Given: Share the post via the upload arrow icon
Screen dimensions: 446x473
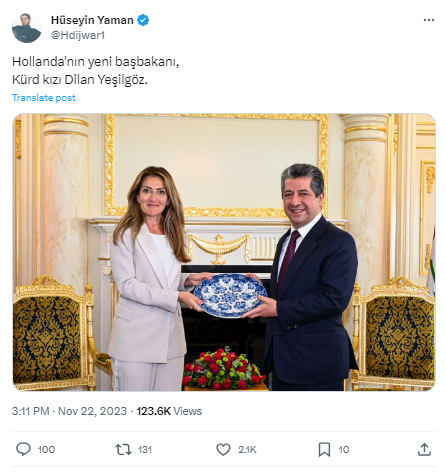Looking at the screenshot, I should pos(424,449).
